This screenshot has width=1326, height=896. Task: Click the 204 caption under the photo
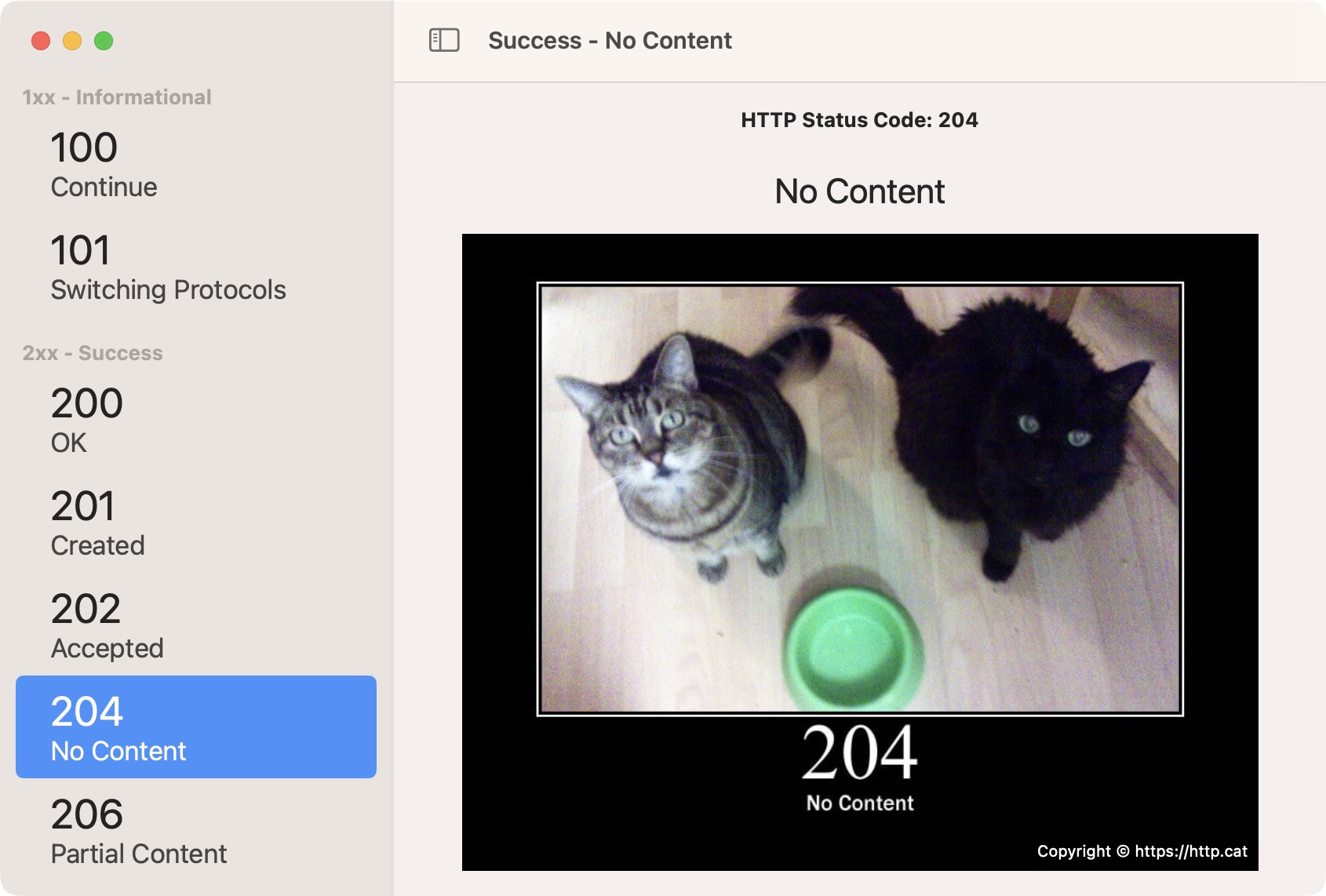(x=859, y=753)
